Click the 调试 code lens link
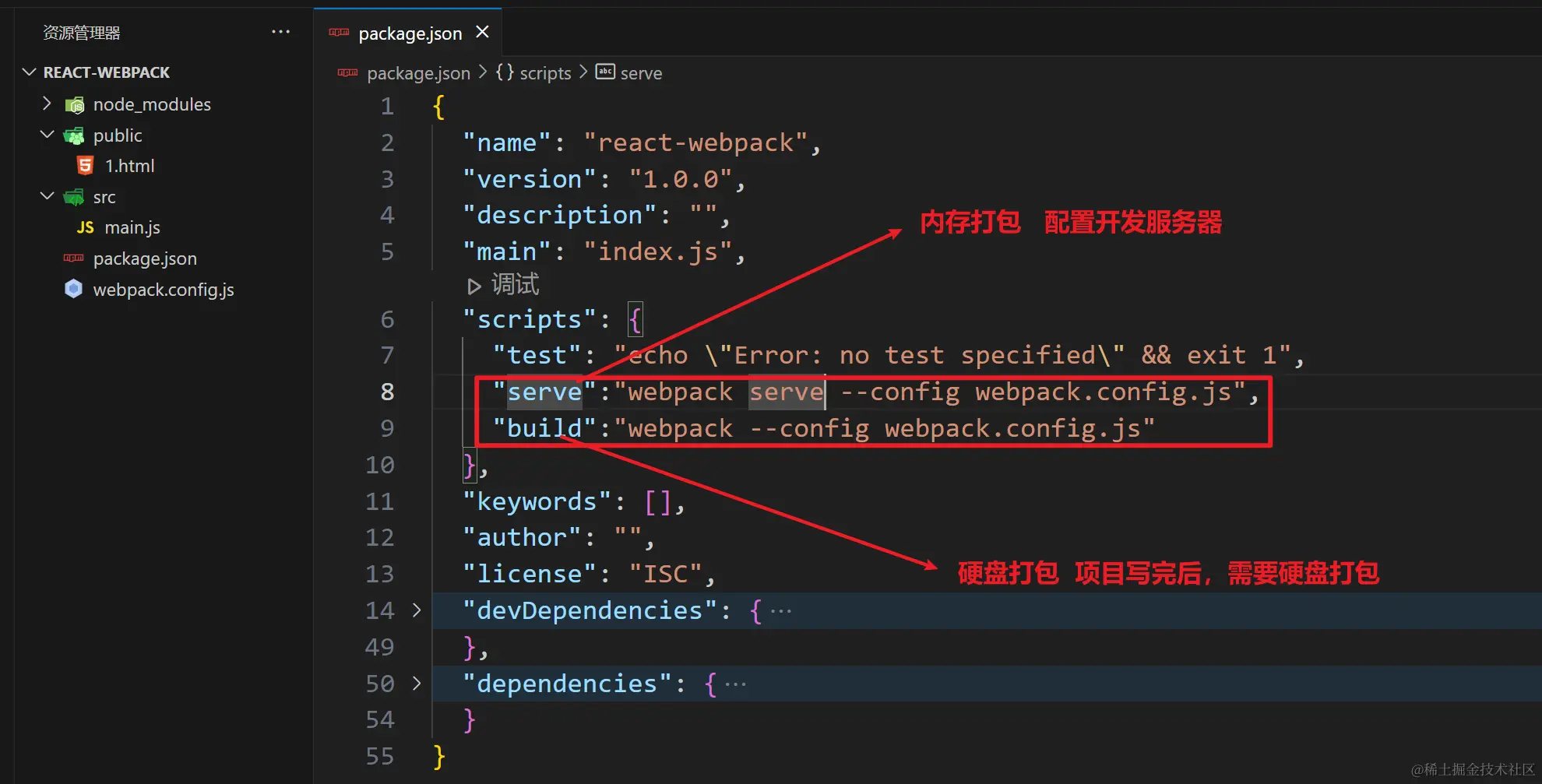Screen dimensions: 1542x784 point(515,284)
